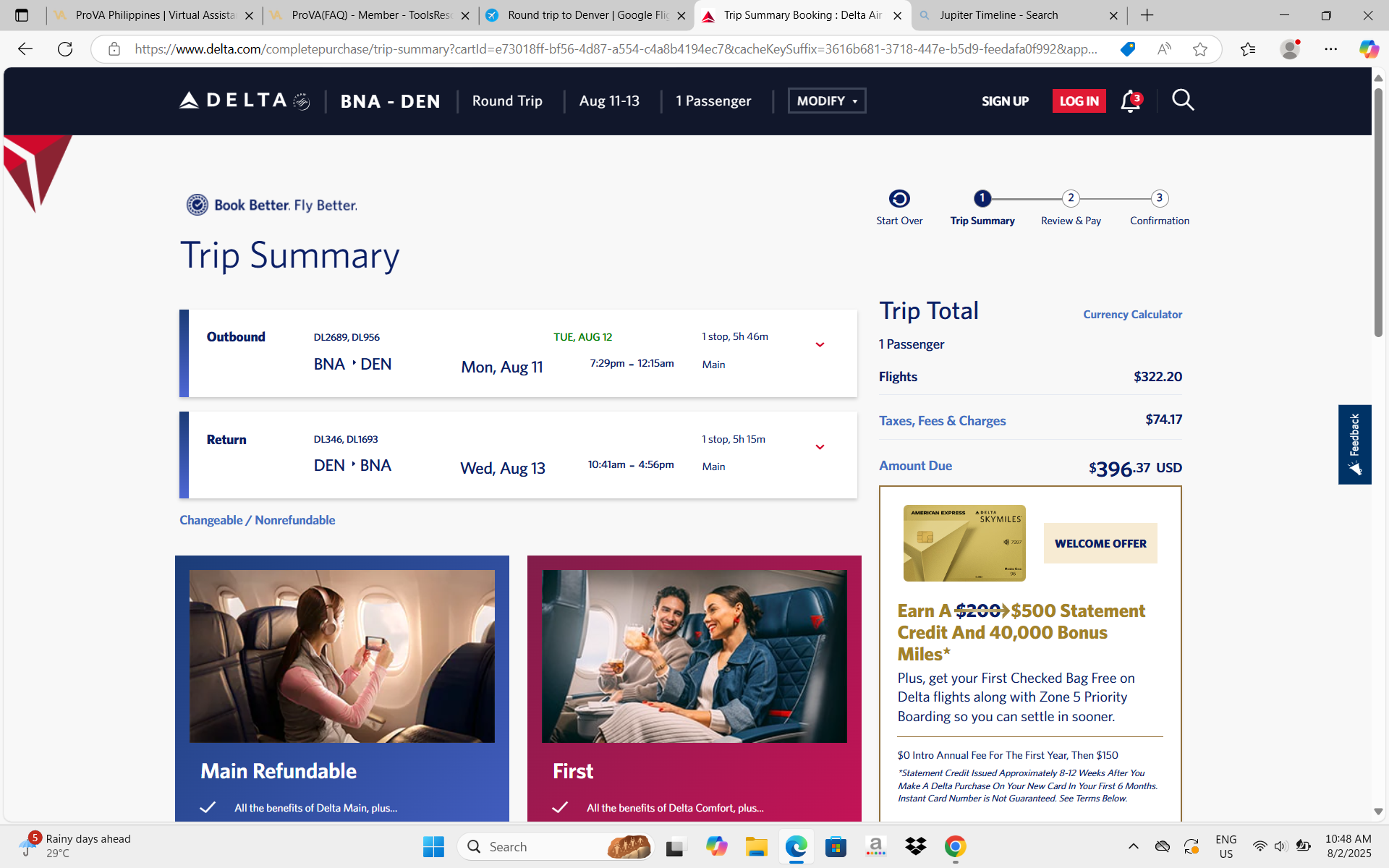
Task: Click the Start Over circular arrow icon
Action: [x=899, y=198]
